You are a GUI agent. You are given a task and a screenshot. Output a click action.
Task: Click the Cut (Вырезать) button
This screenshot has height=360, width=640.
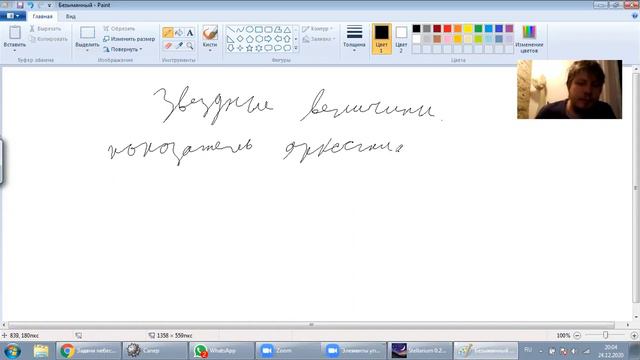click(45, 29)
